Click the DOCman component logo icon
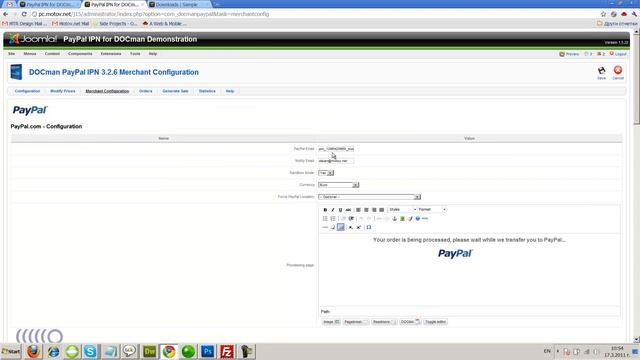The height and width of the screenshot is (360, 640). (16, 72)
